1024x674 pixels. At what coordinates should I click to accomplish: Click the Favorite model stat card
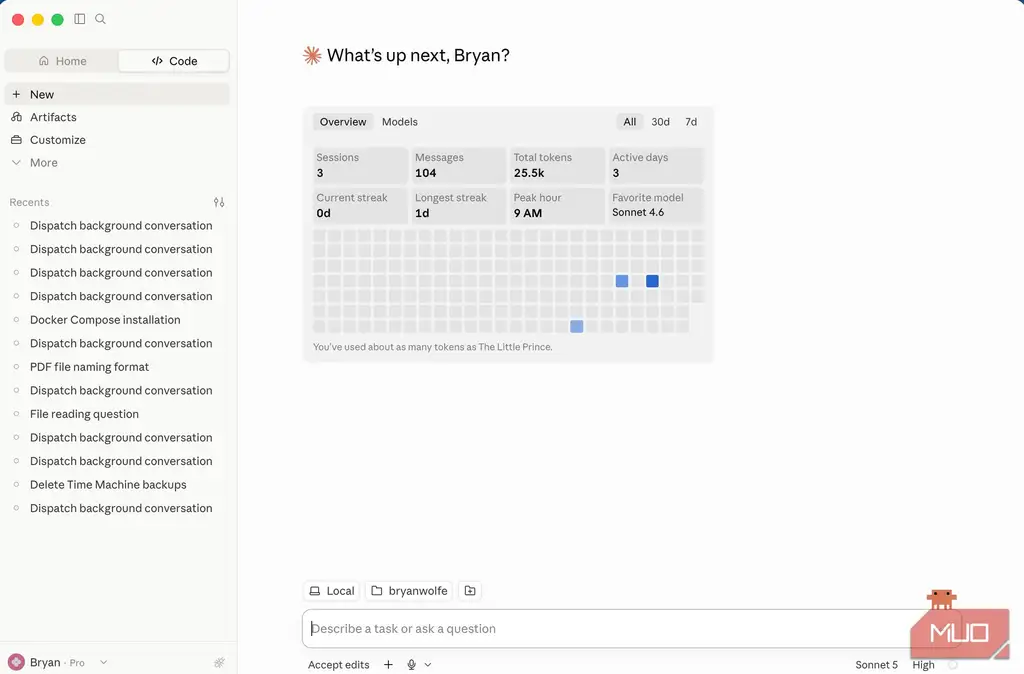point(656,205)
